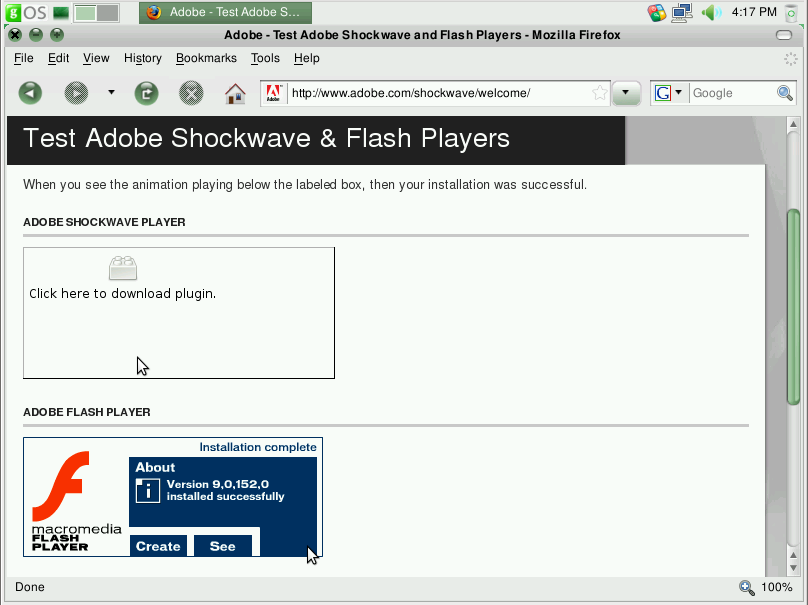
Task: Click the vertical scrollbar up arrow
Action: pos(793,124)
